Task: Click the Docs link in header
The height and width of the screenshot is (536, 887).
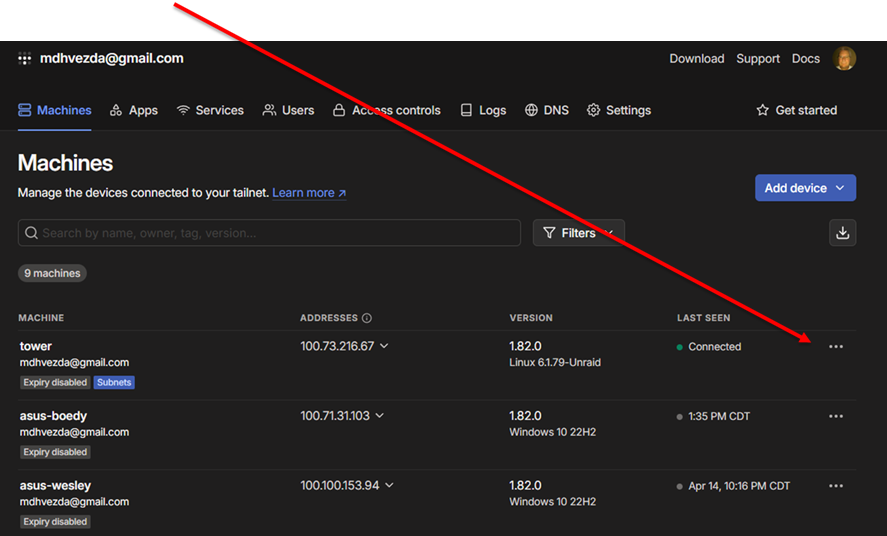Action: (x=805, y=59)
